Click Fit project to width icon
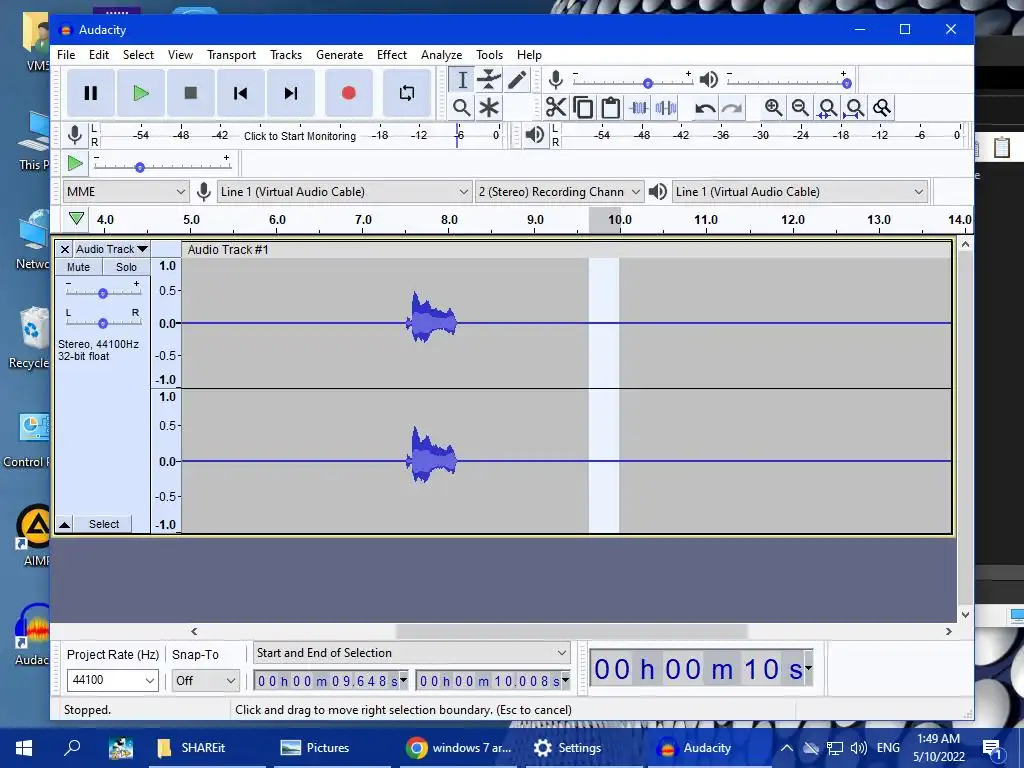1024x768 pixels. coord(855,107)
